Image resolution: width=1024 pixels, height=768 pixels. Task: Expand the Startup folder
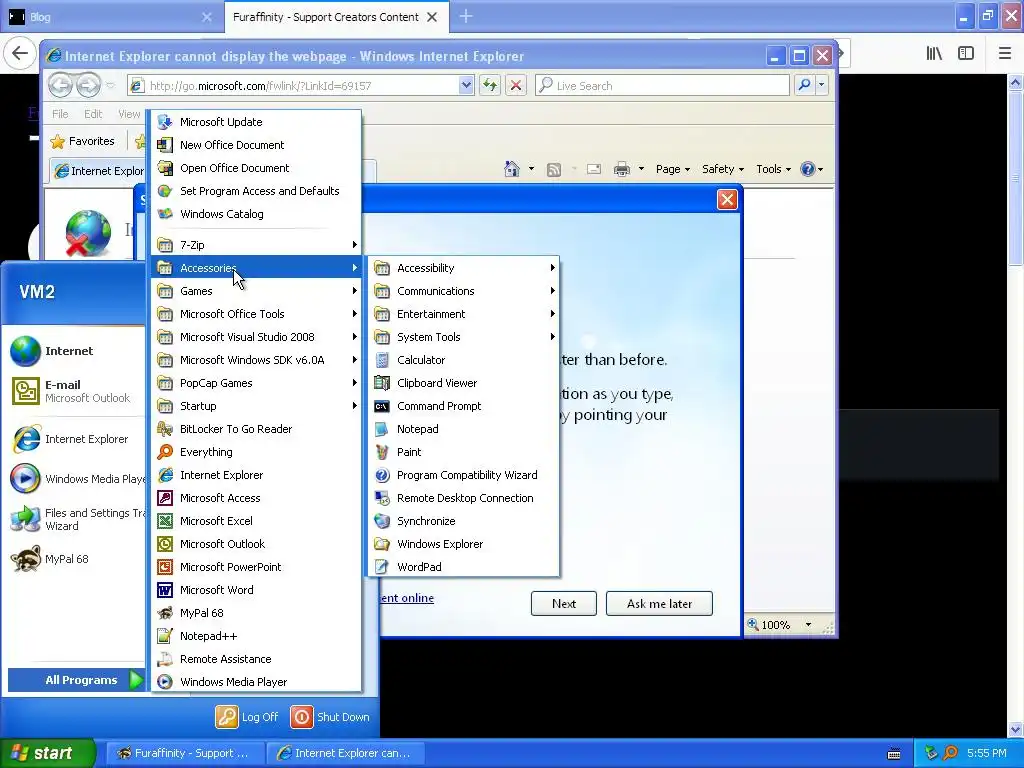coord(256,406)
